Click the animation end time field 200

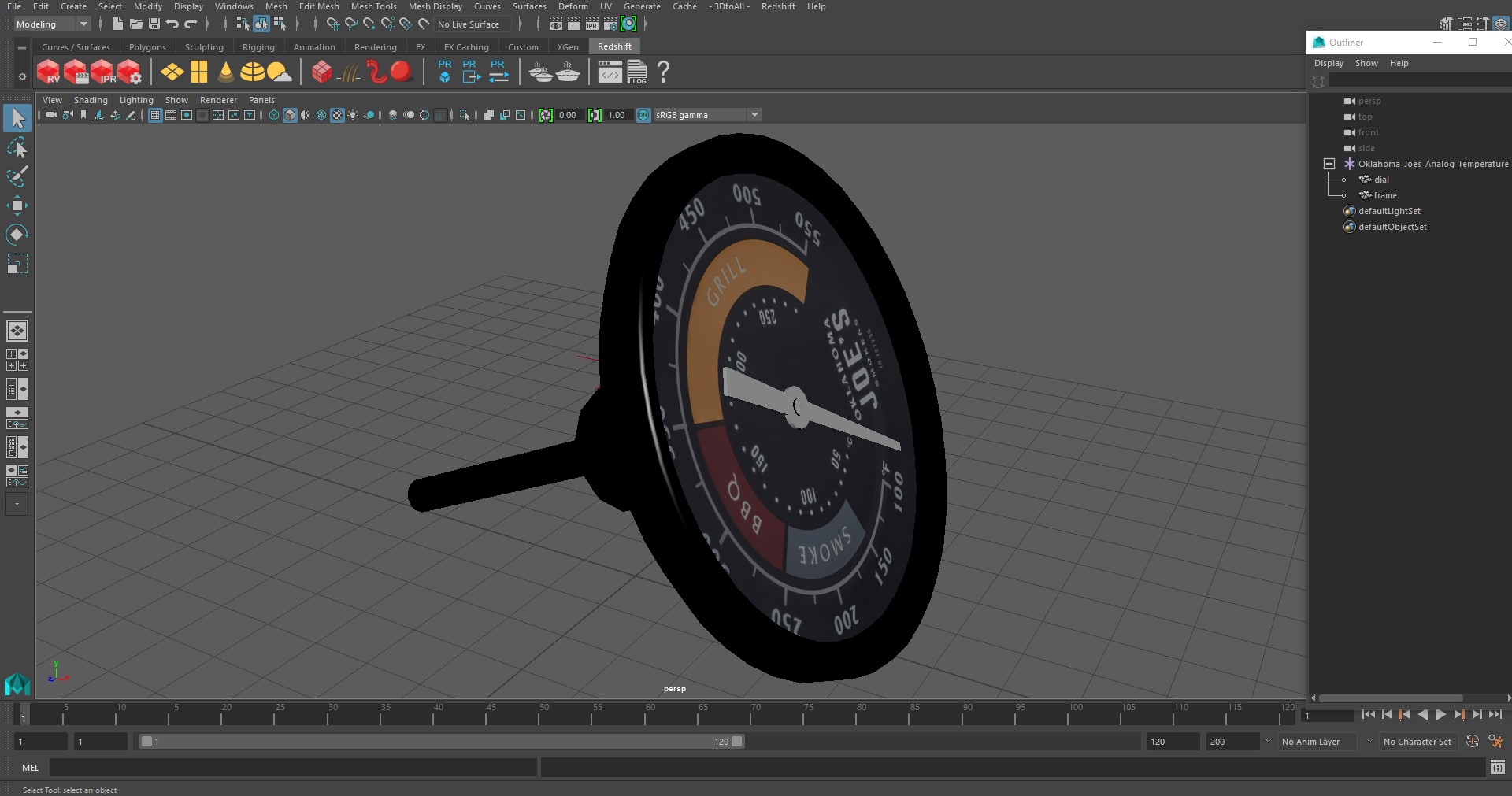(1232, 742)
